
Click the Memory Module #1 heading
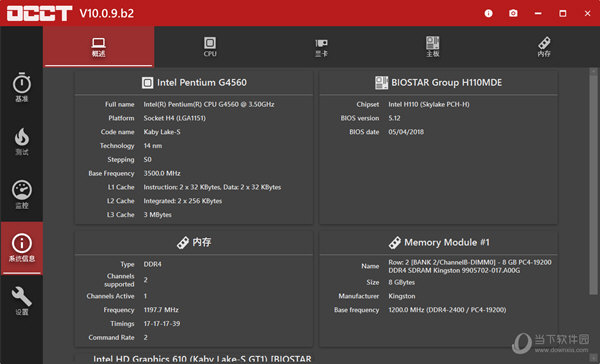(x=447, y=242)
